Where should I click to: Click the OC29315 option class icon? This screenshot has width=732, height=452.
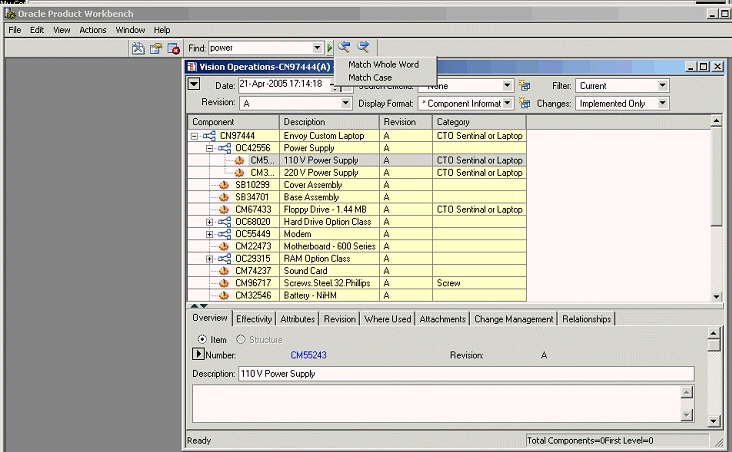pyautogui.click(x=225, y=259)
